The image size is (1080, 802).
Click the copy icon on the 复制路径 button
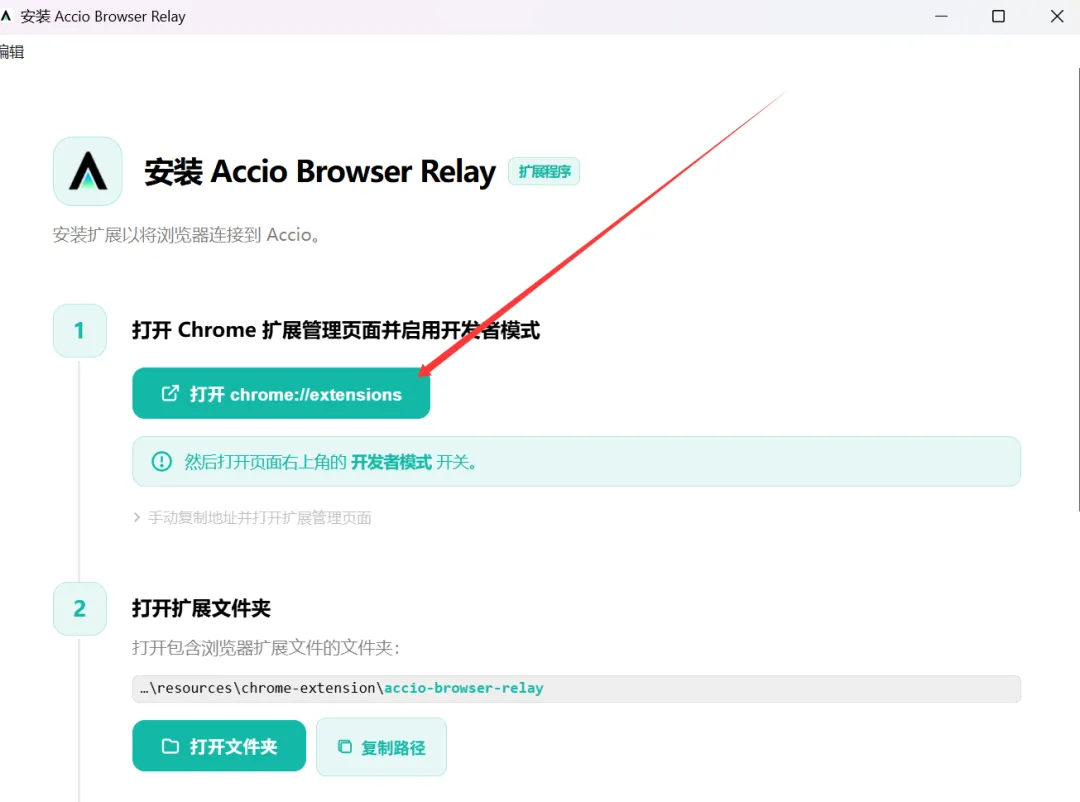pos(345,747)
